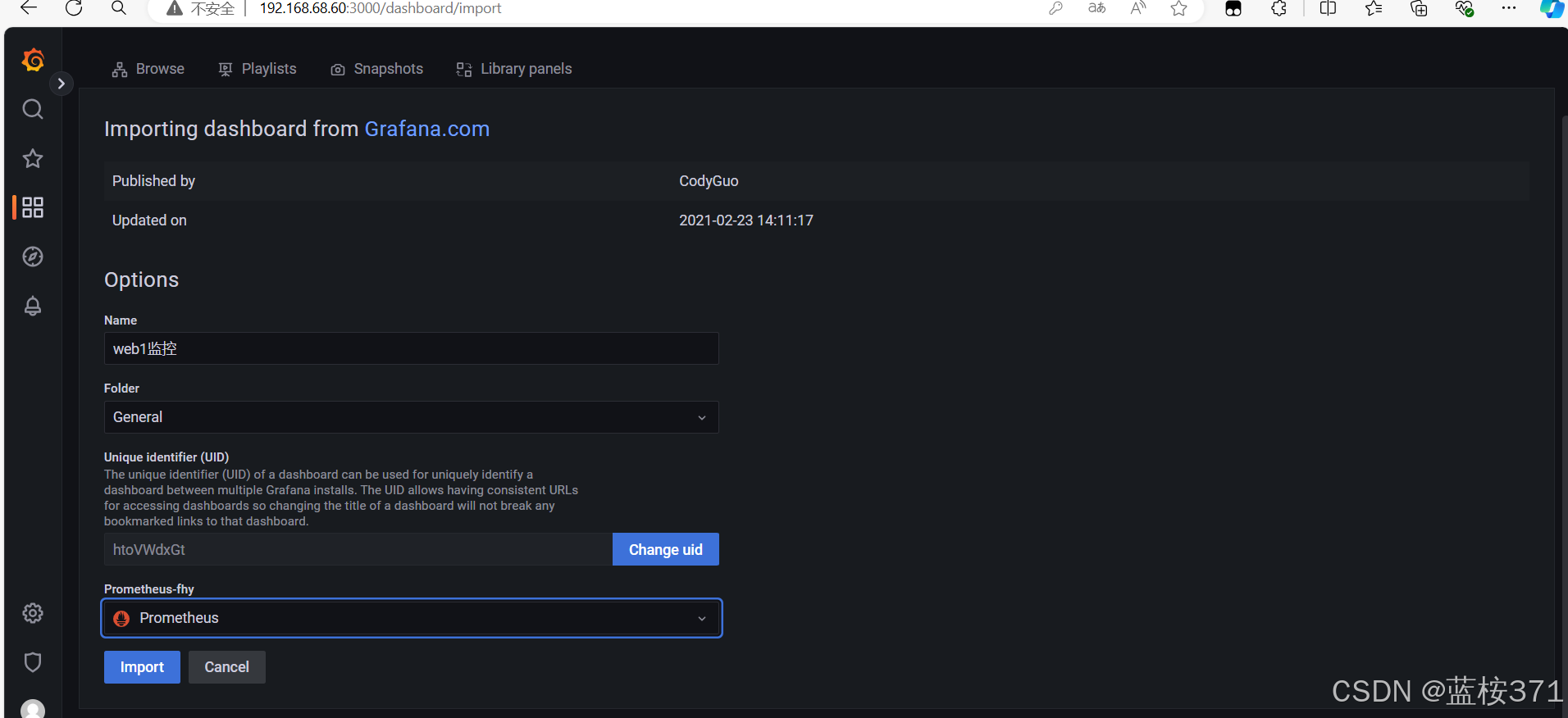Open the Server admin shield icon
Image resolution: width=1568 pixels, height=718 pixels.
click(33, 662)
